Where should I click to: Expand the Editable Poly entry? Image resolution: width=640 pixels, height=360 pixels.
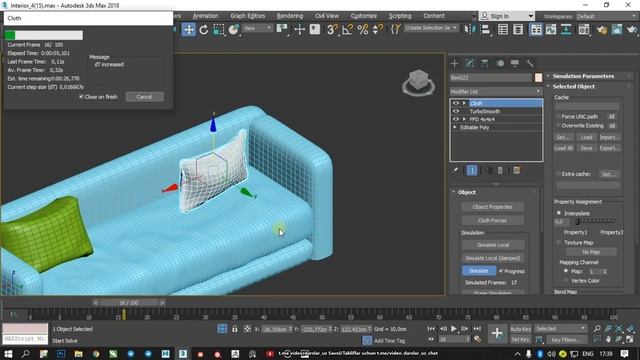click(455, 127)
